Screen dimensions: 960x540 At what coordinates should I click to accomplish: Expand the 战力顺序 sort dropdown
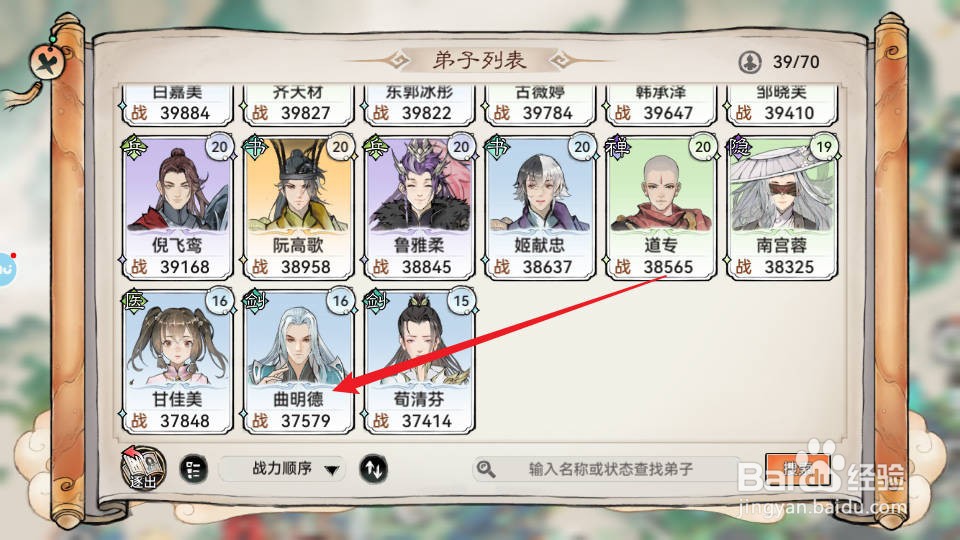click(282, 470)
